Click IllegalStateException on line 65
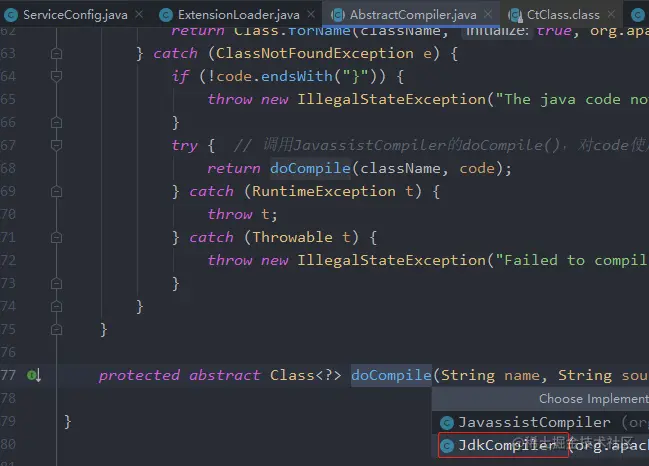Image resolution: width=649 pixels, height=466 pixels. click(x=391, y=99)
